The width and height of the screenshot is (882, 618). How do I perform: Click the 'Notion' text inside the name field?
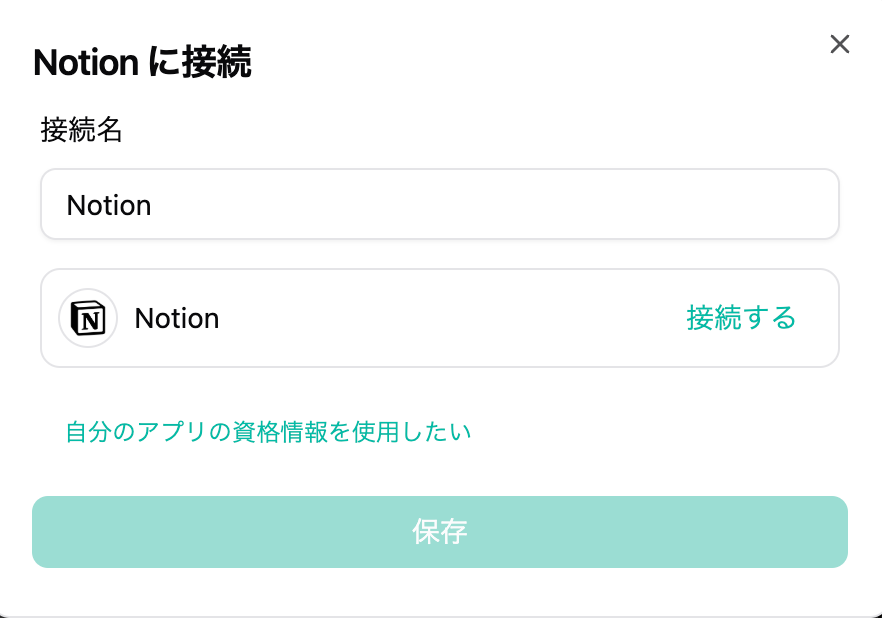pyautogui.click(x=109, y=205)
